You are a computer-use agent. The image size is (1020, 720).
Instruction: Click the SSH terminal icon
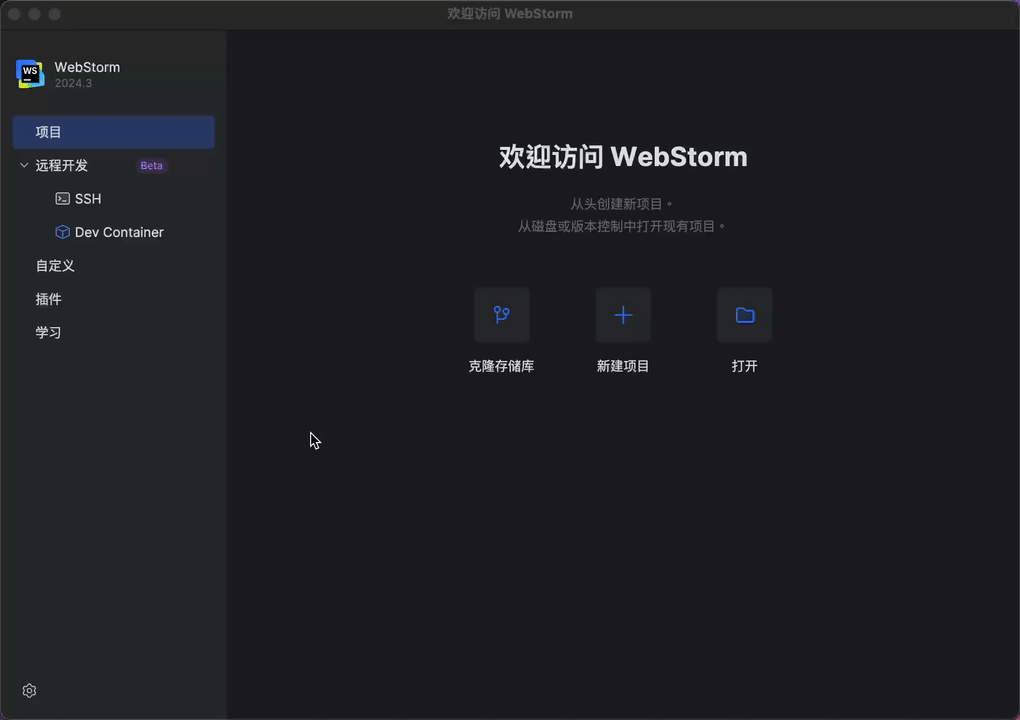(x=62, y=198)
